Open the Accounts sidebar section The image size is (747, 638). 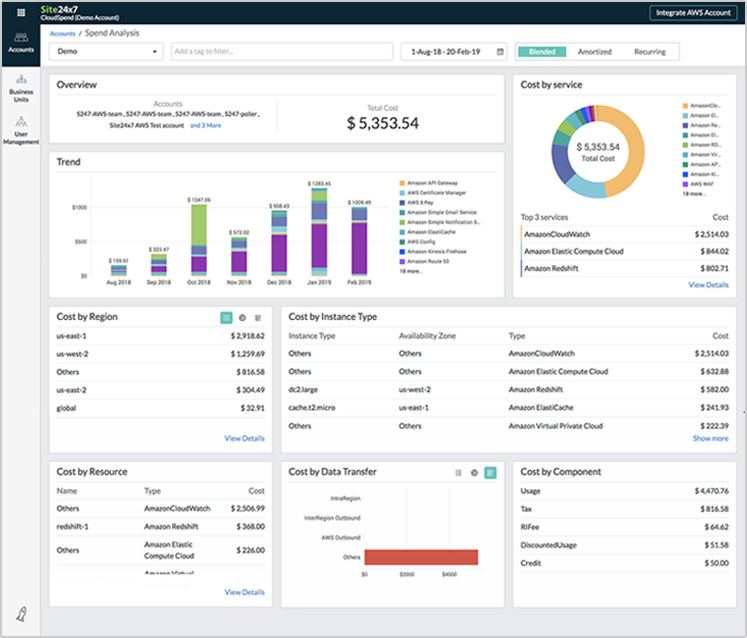pos(21,42)
